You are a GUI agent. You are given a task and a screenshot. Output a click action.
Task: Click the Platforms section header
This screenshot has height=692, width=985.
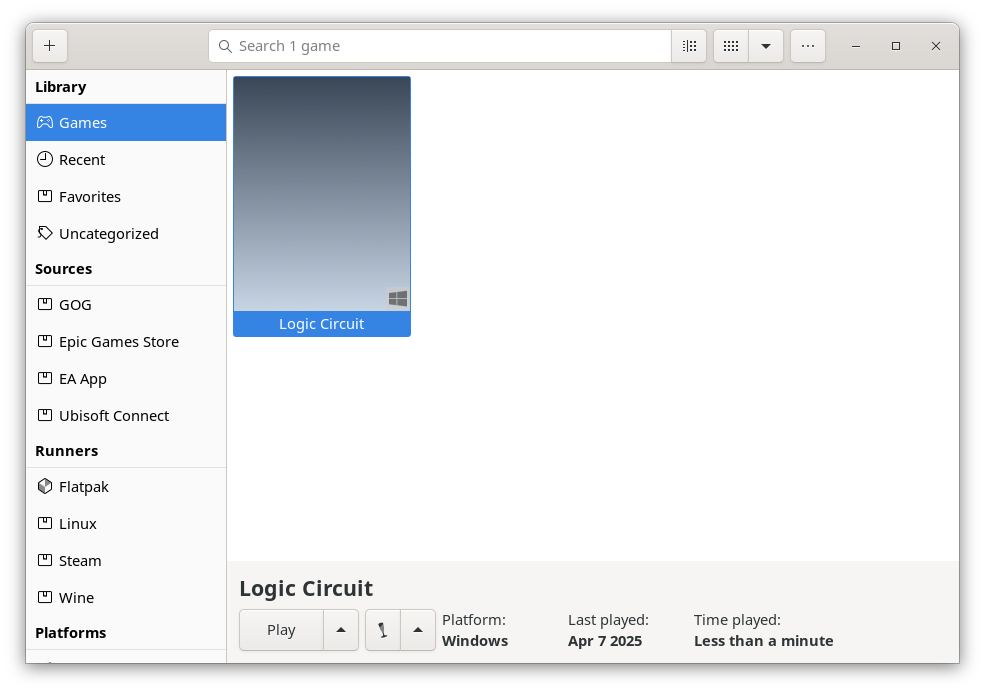pos(70,633)
